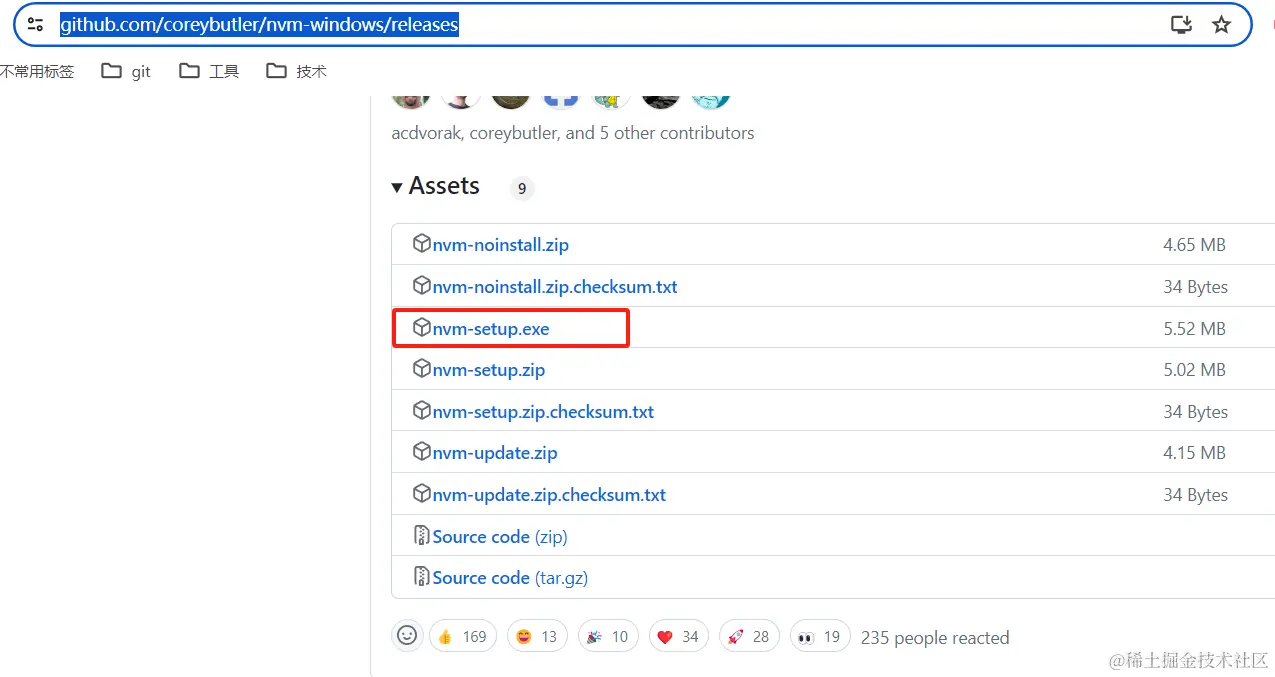
Task: Download nvm-setup.zip
Action: pos(489,370)
